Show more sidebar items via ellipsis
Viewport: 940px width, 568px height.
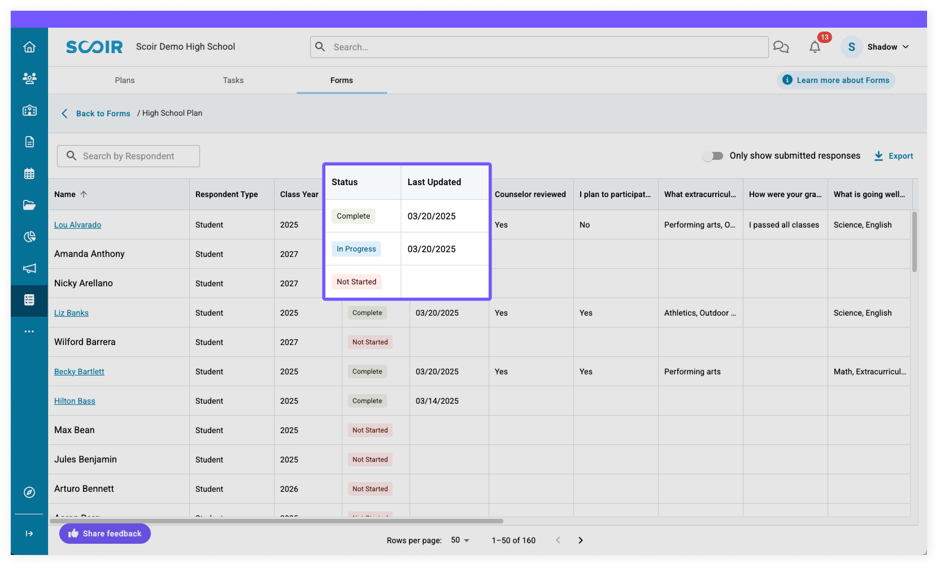(x=29, y=331)
